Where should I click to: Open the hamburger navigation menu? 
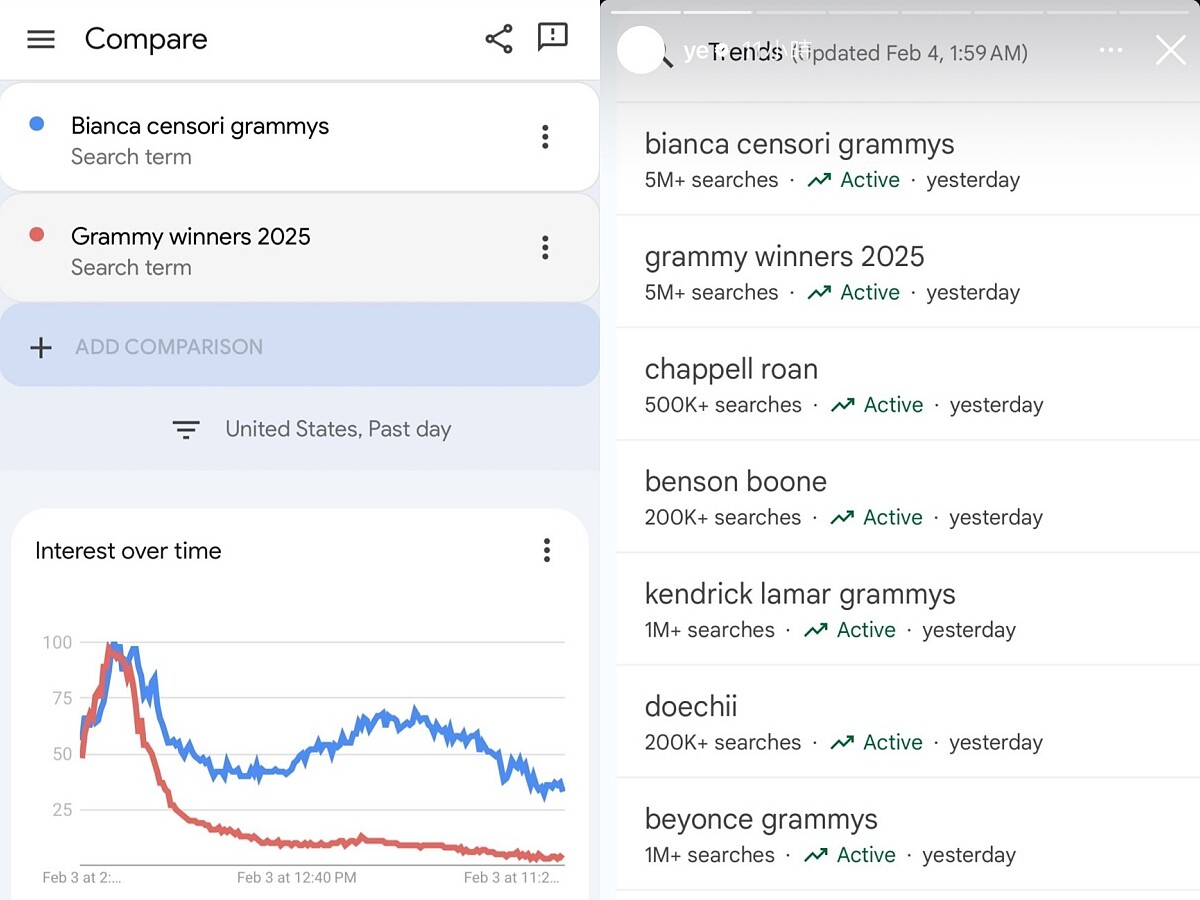41,39
